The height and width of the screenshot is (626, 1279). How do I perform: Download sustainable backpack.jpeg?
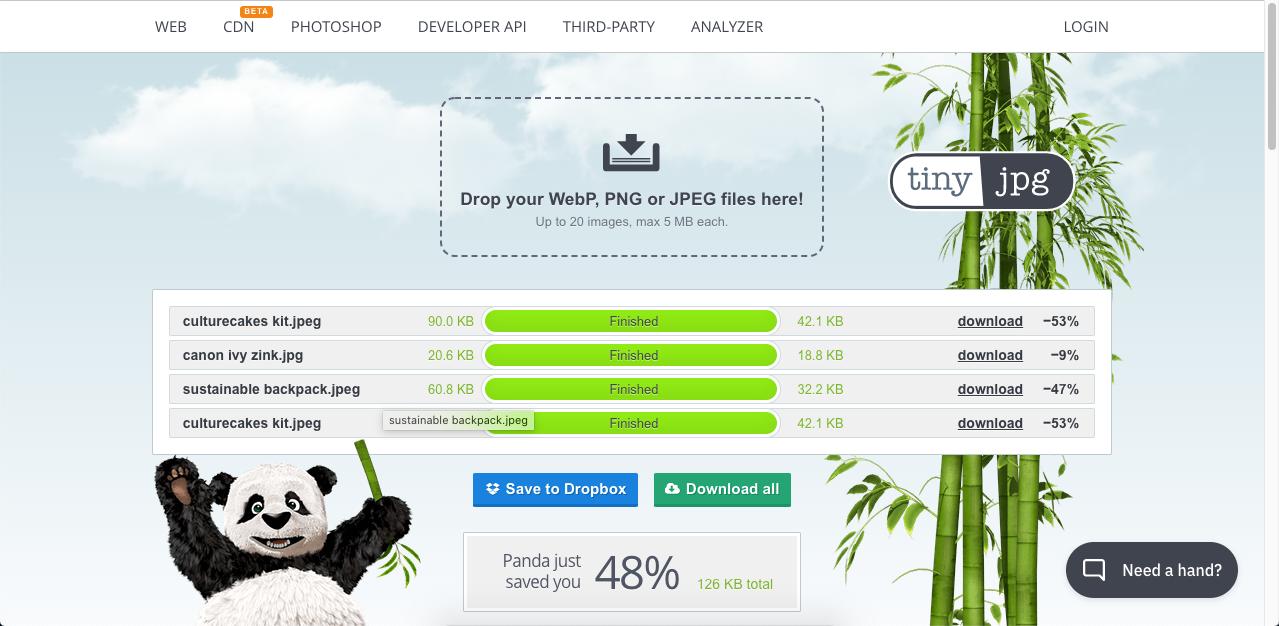point(990,389)
